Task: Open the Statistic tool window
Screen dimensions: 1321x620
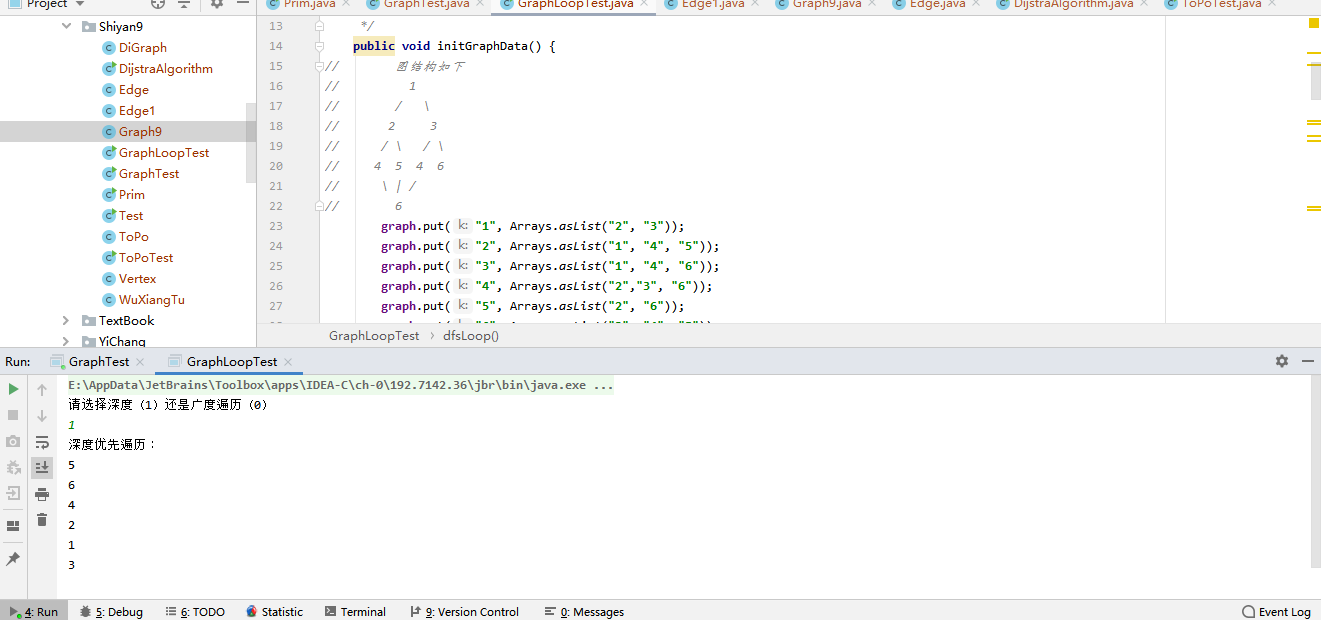Action: [x=274, y=611]
